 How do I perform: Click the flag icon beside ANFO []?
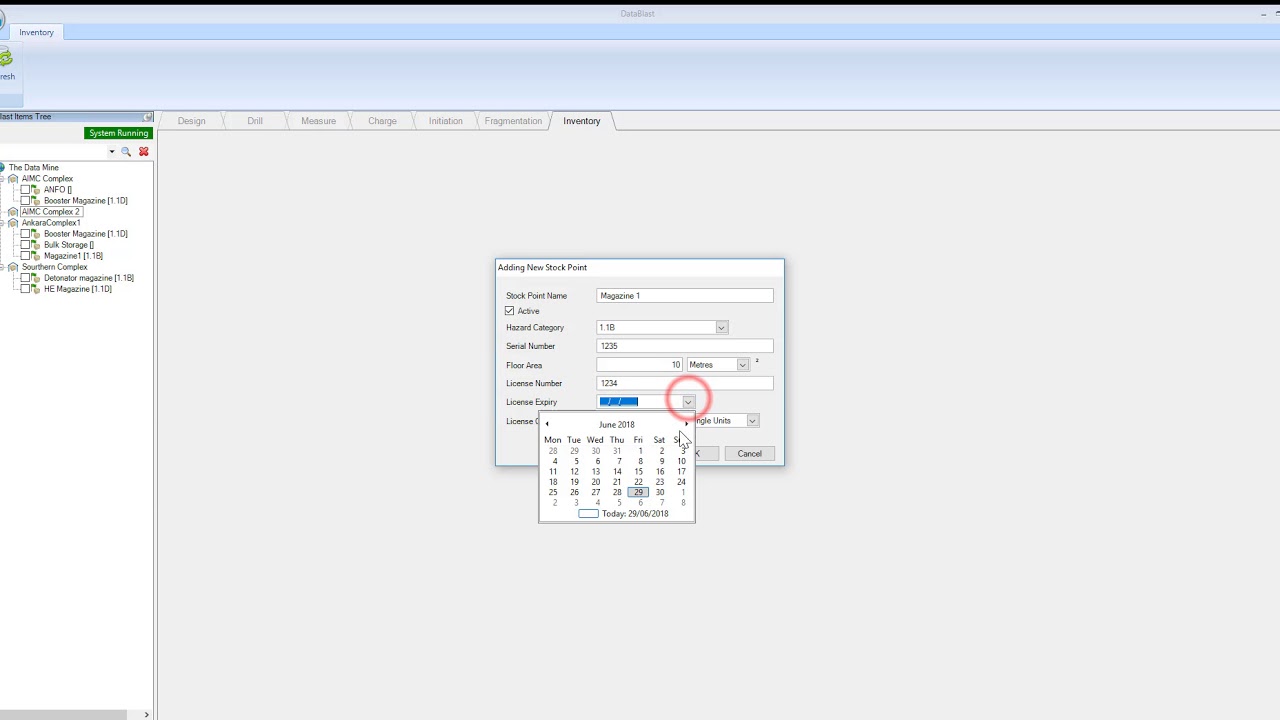point(36,190)
